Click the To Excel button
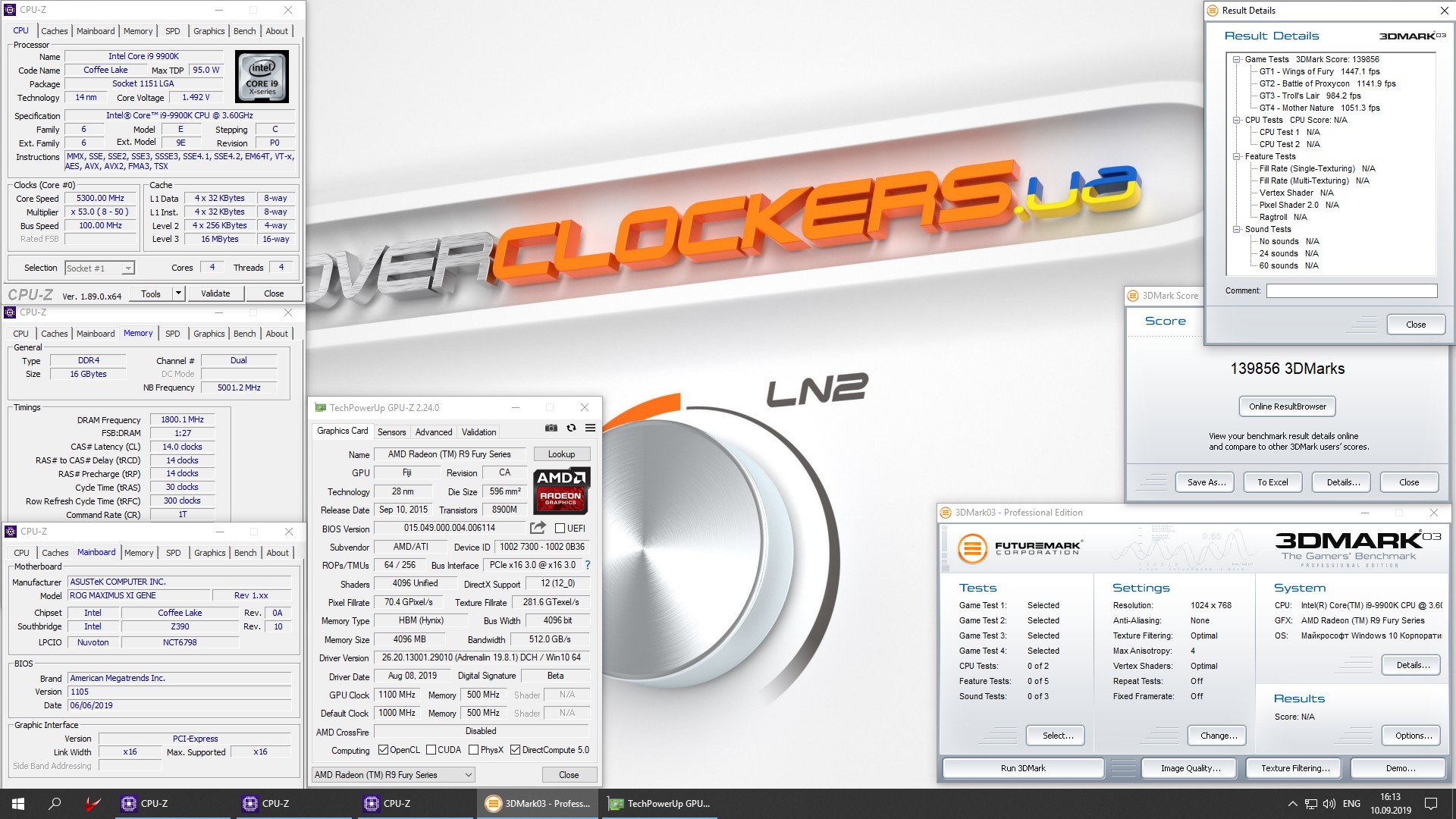The width and height of the screenshot is (1456, 819). point(1272,482)
